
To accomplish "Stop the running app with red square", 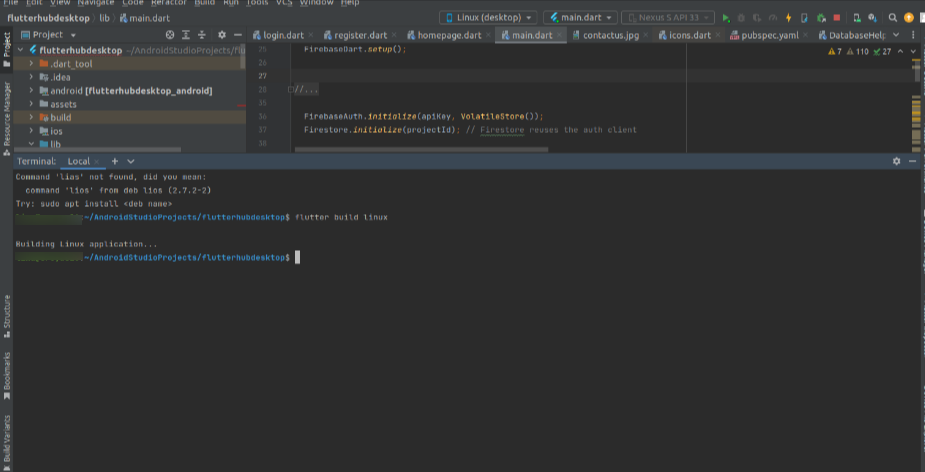I will point(836,18).
